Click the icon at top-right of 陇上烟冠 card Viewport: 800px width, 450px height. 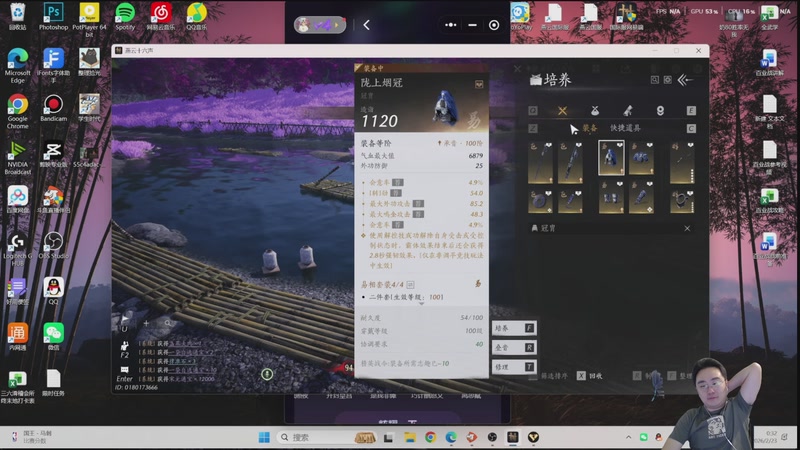(479, 84)
